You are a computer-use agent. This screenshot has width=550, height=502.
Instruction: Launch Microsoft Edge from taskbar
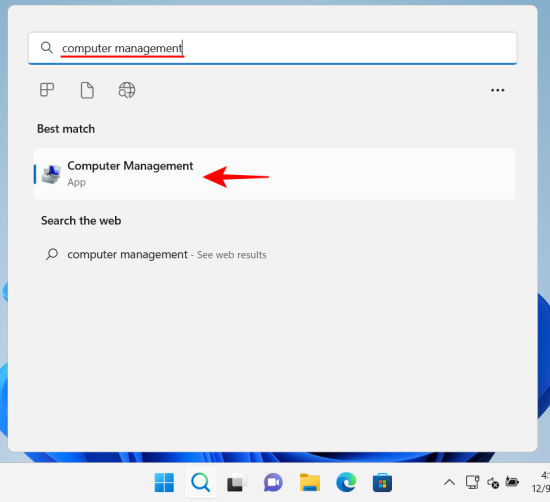point(346,482)
